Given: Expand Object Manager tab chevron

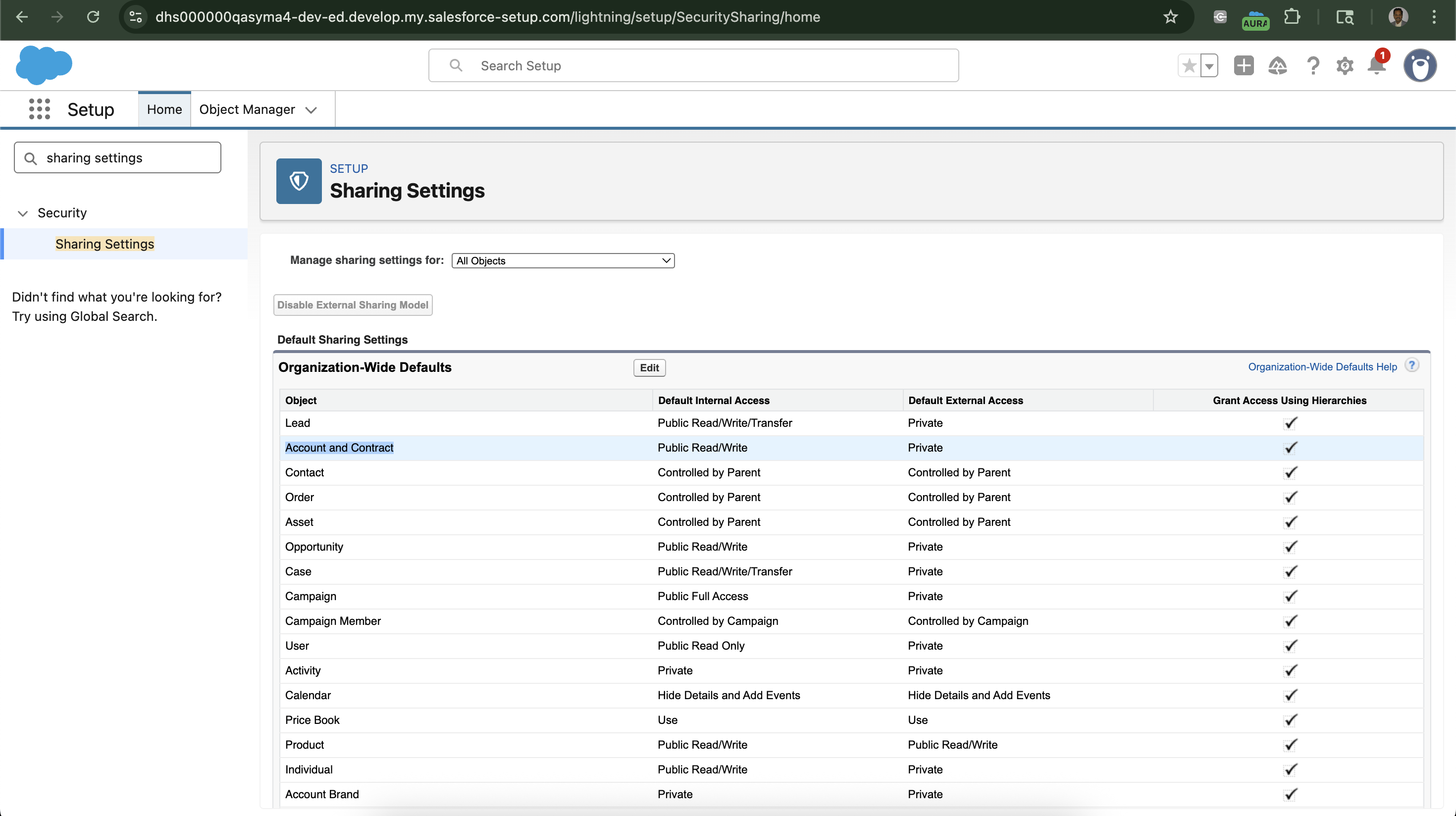Looking at the screenshot, I should [311, 109].
